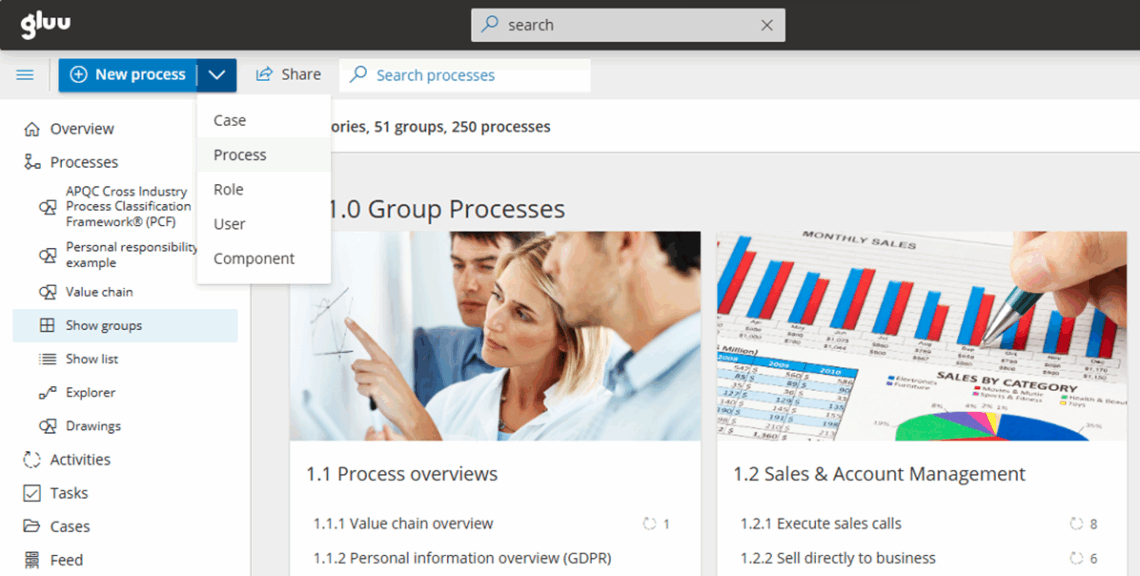Select Process in the dropdown menu

click(240, 155)
